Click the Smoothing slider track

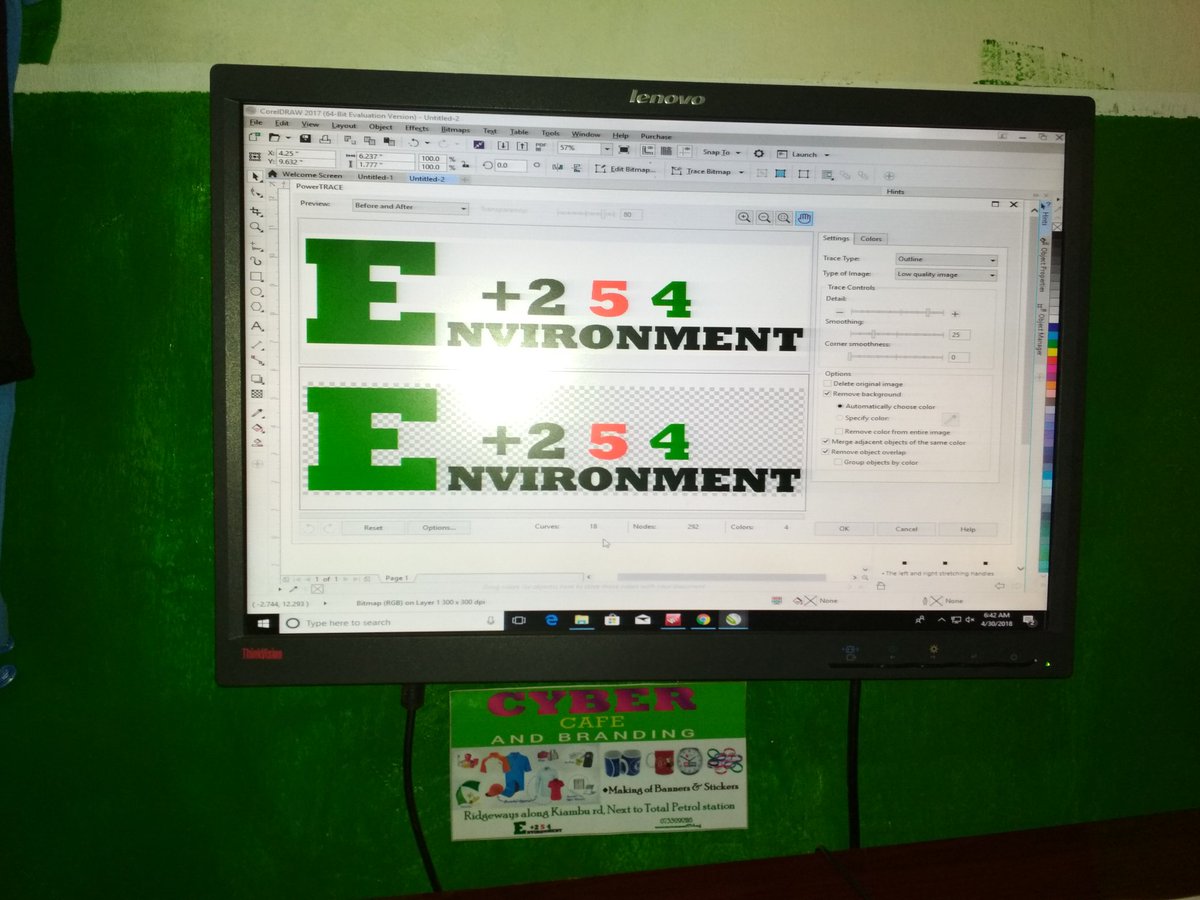pos(897,334)
